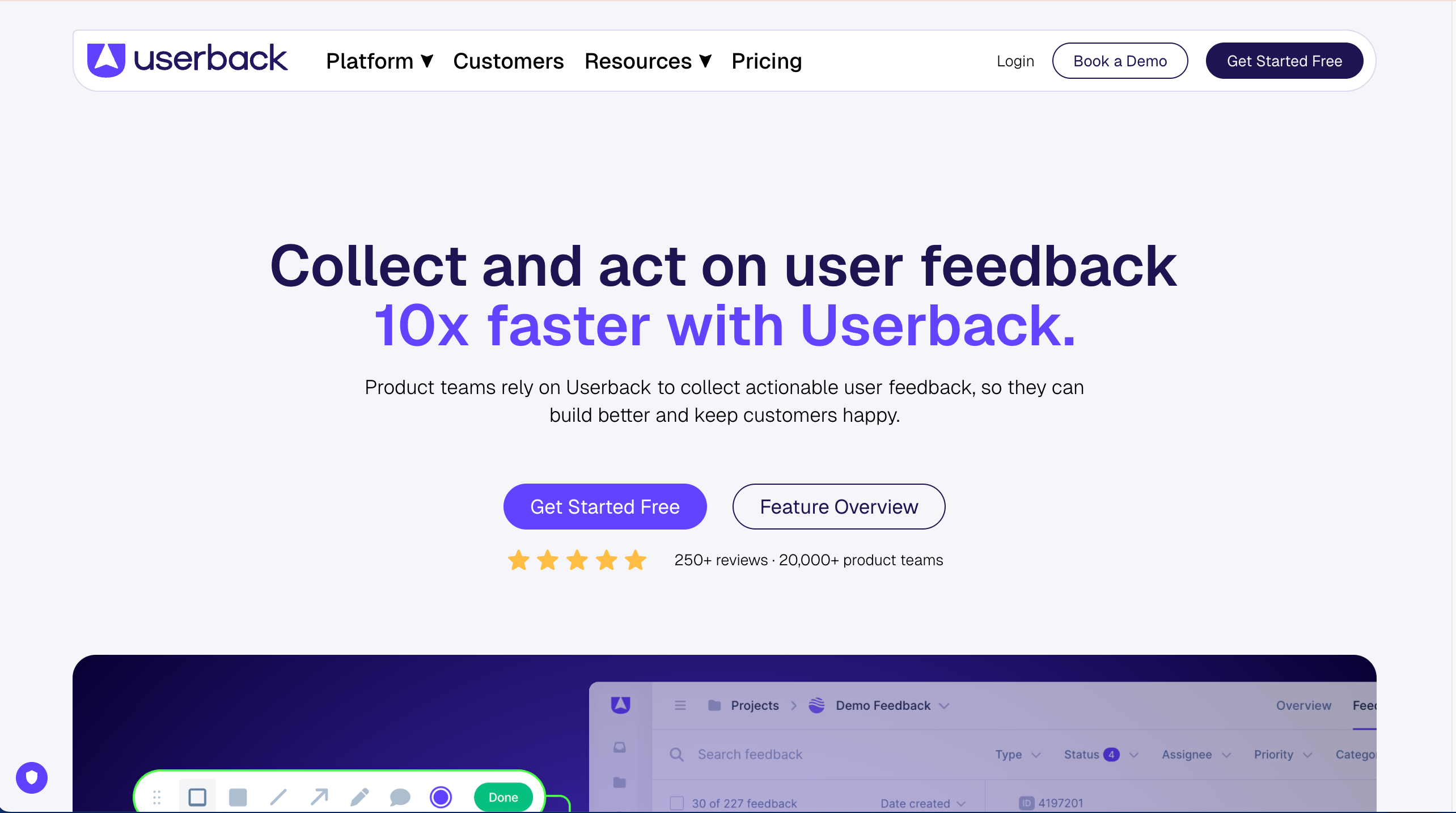Tick the 30 of 227 feedback checkbox
Image resolution: width=1456 pixels, height=813 pixels.
coord(676,803)
